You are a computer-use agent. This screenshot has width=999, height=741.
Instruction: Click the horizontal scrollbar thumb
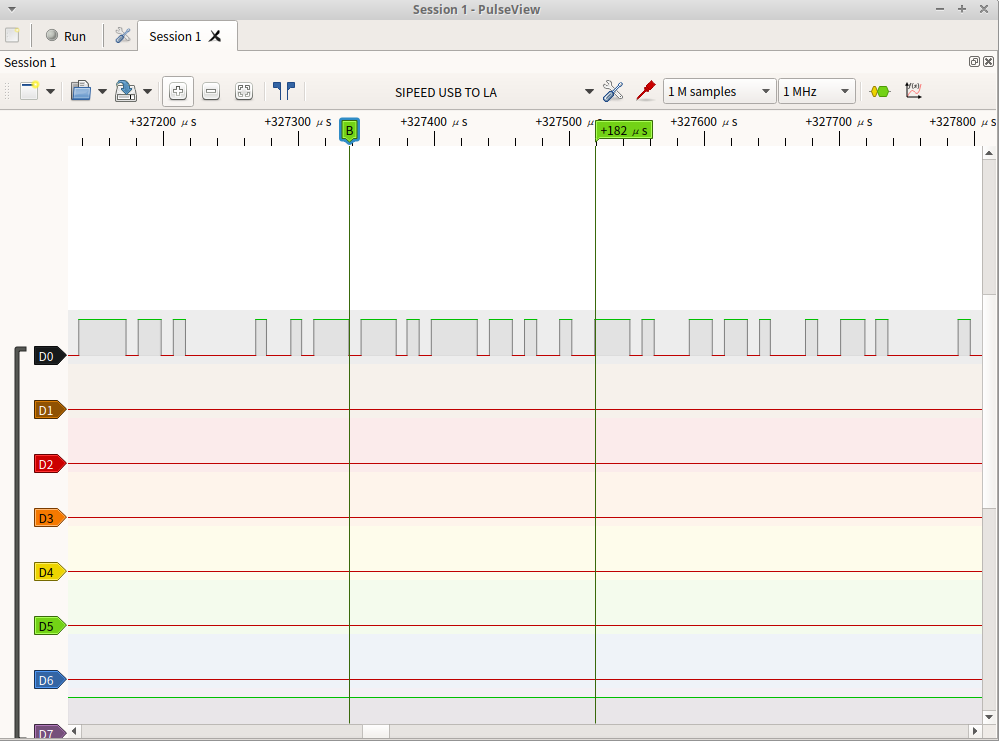point(376,731)
